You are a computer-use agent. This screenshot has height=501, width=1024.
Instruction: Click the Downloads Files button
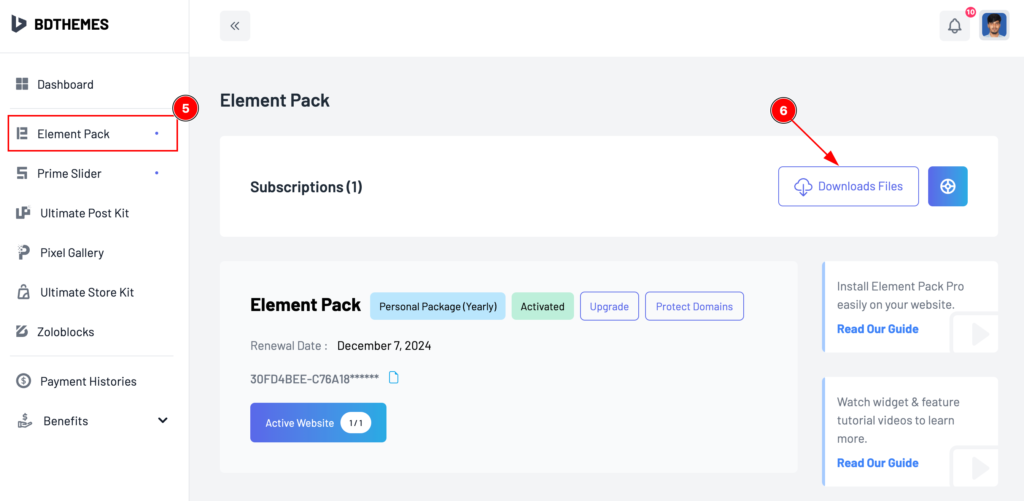point(848,186)
